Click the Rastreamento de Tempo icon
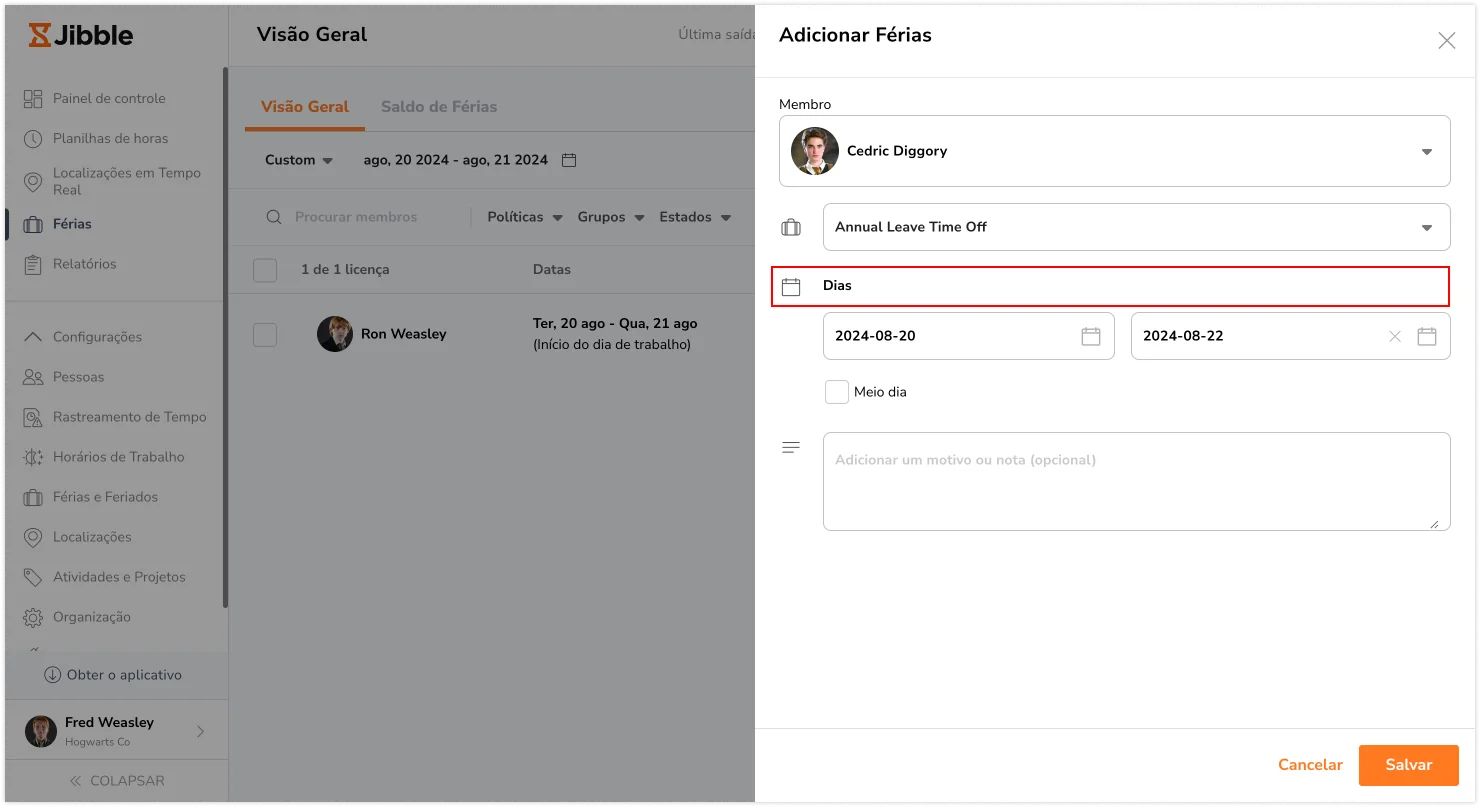 click(33, 417)
